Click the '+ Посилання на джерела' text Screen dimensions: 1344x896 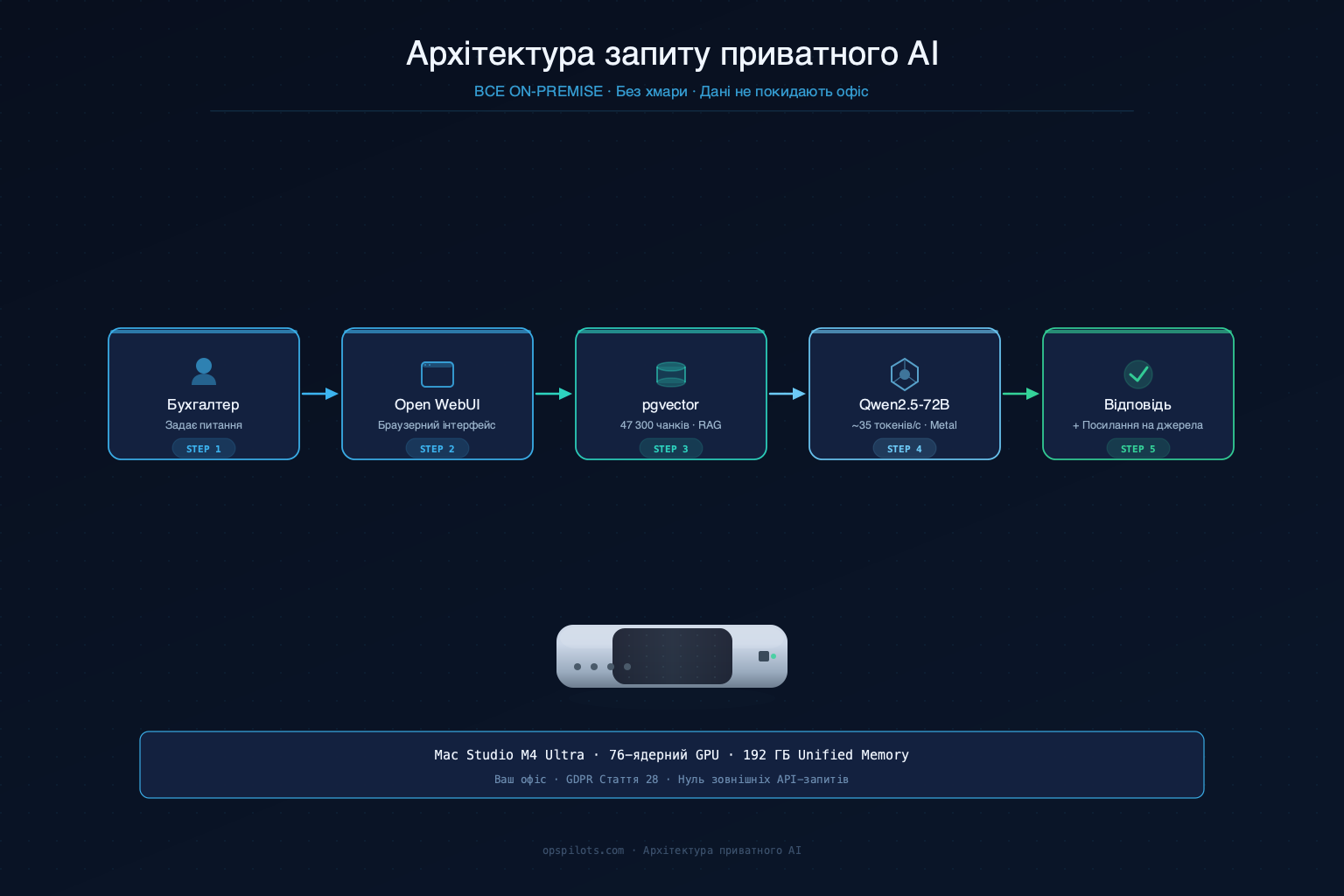click(1137, 425)
